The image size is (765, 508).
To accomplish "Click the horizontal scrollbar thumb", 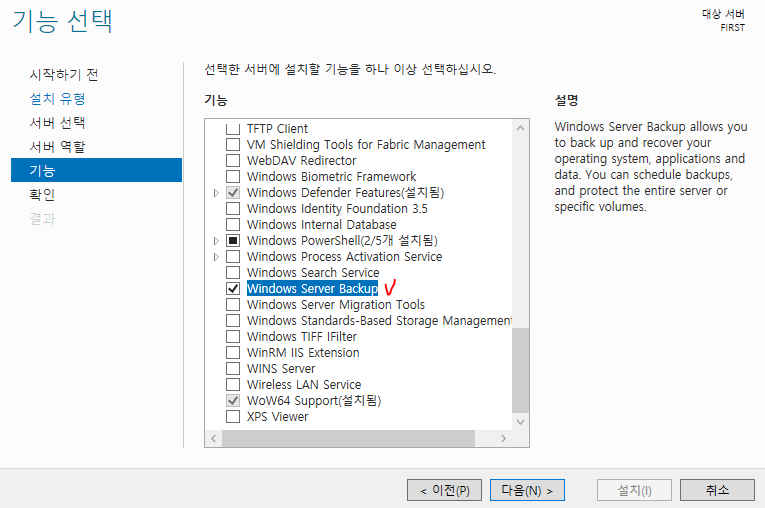I will (348, 438).
